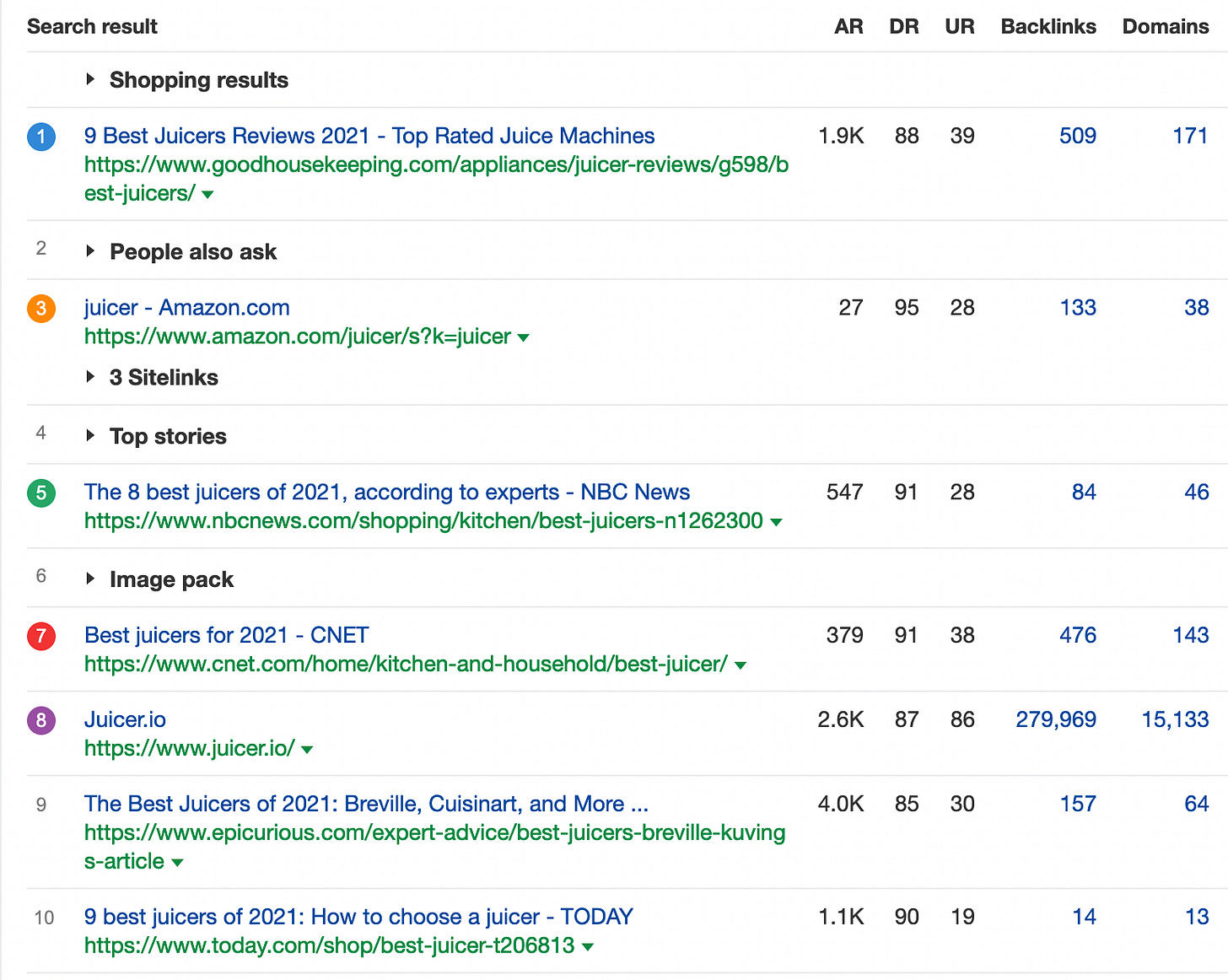Open '9 Best Juicers Reviews 2021' result title

tap(369, 136)
